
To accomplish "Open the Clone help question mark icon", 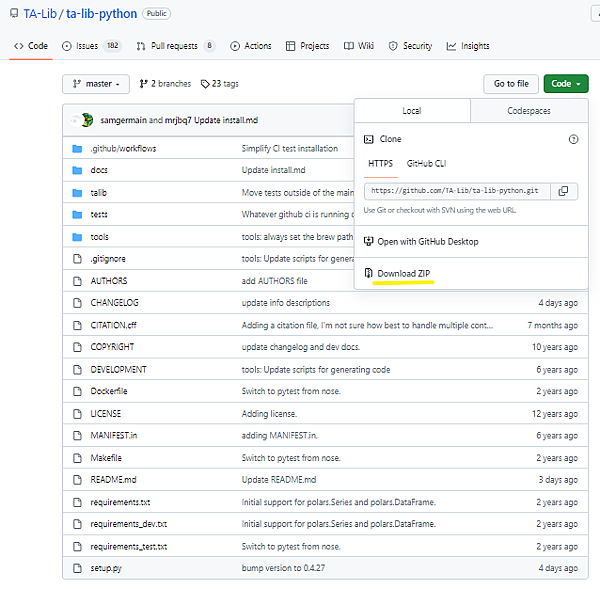I will 573,139.
